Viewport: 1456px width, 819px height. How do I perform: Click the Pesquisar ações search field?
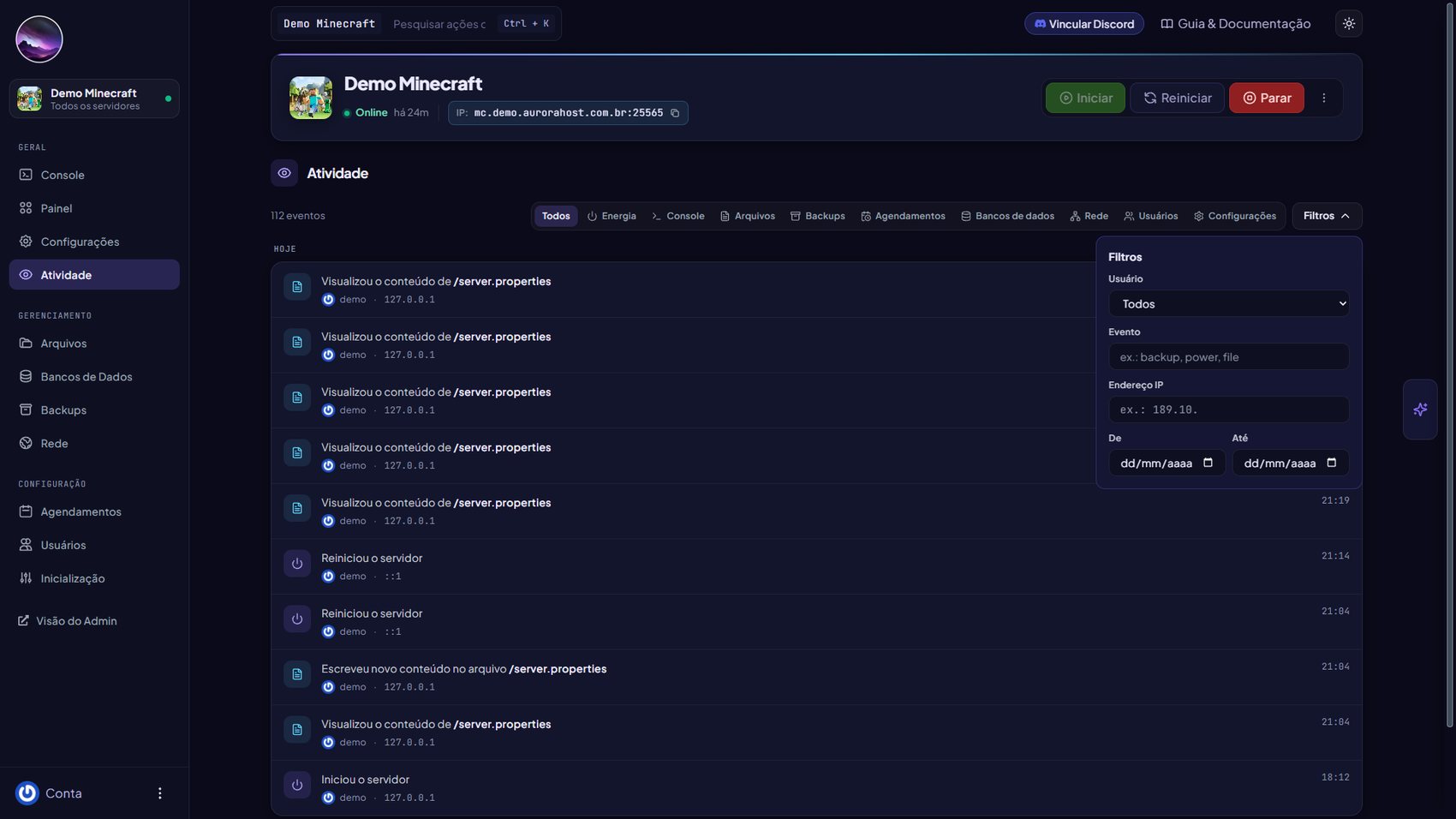[439, 24]
